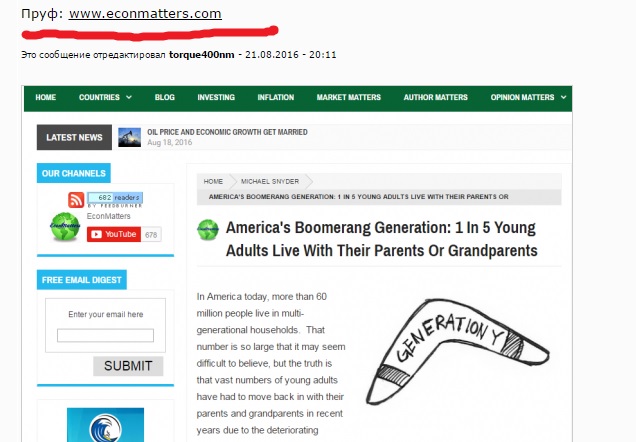Open the INVESTING section
The width and height of the screenshot is (636, 442).
point(216,97)
